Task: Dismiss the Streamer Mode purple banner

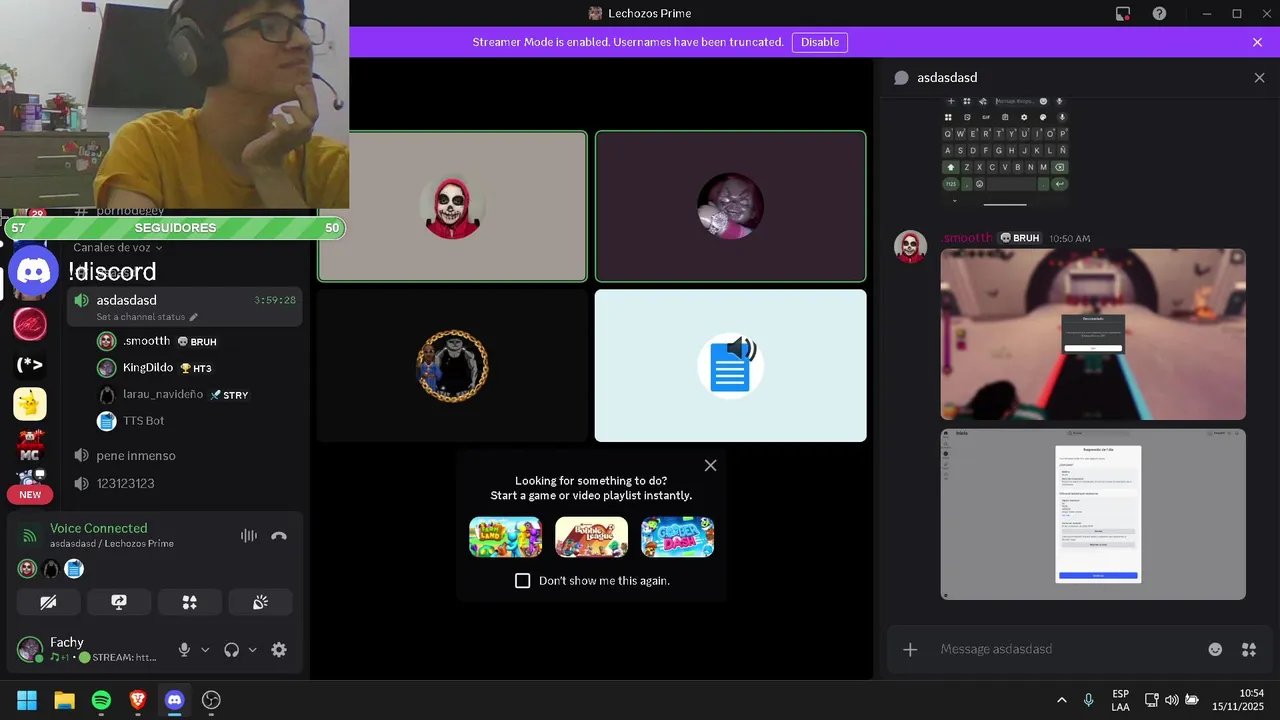Action: (1257, 42)
